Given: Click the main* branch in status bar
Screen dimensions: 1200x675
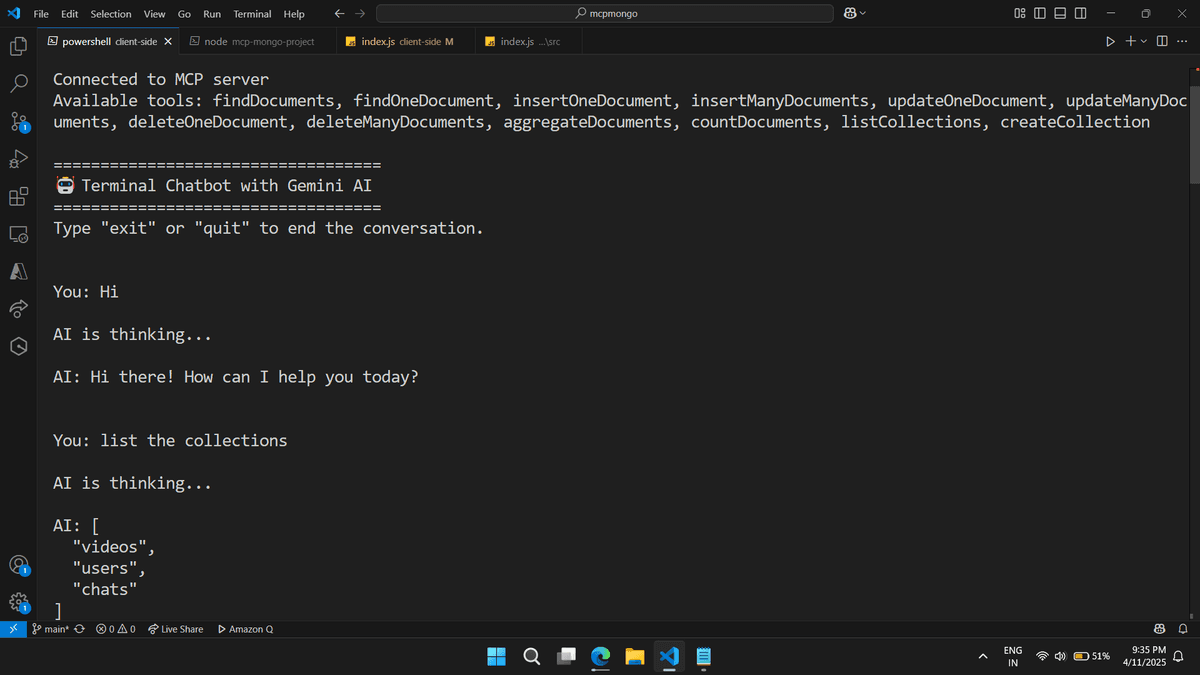Looking at the screenshot, I should tap(49, 629).
